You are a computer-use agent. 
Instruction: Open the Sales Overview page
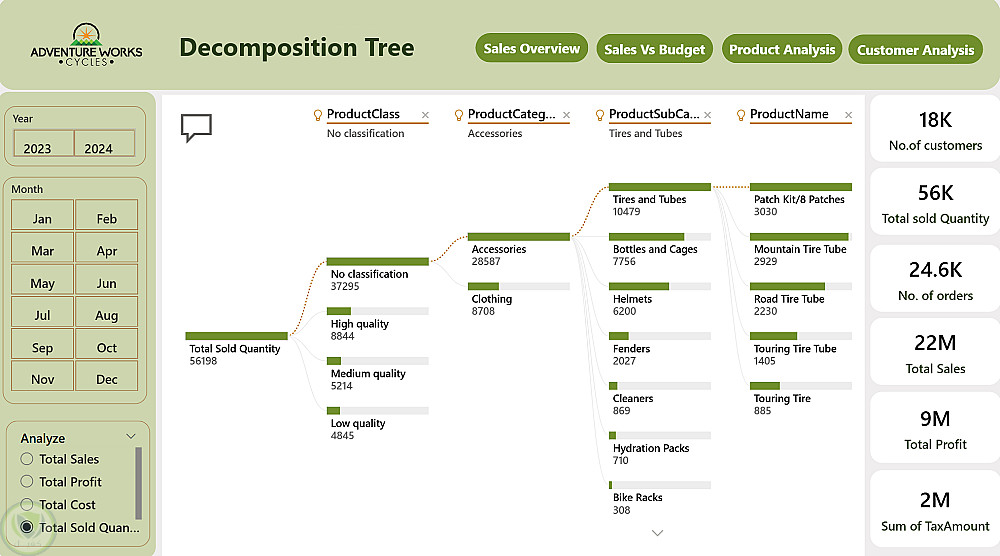[531, 48]
